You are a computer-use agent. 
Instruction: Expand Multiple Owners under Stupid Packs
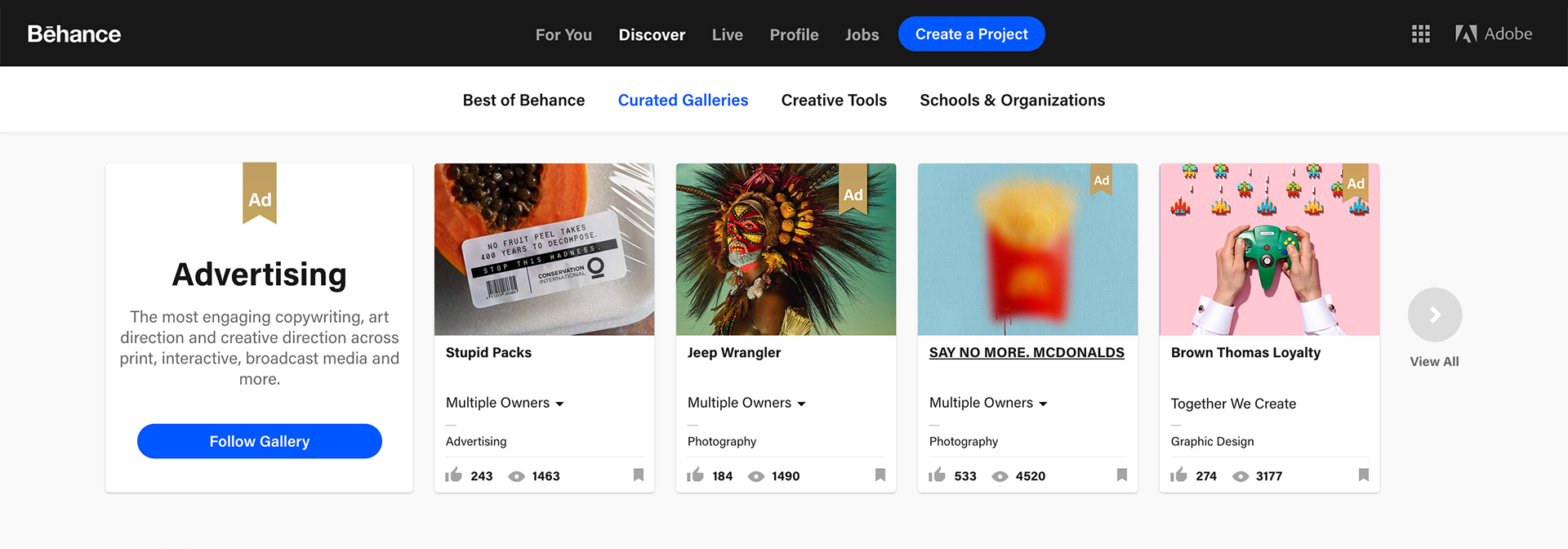505,403
